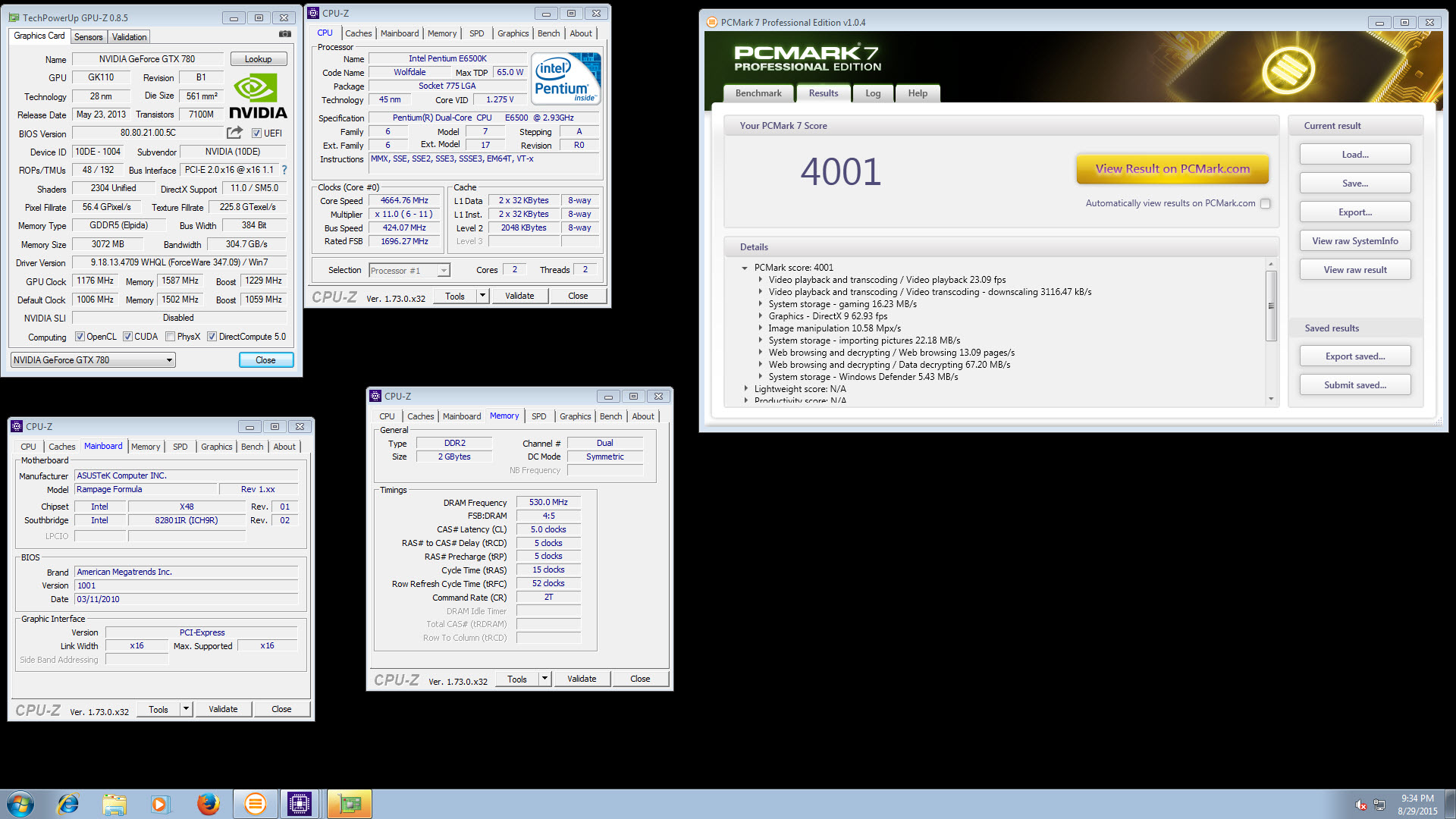Click the Details scrollbar down arrow
Screen dimensions: 1456x819
point(1271,399)
